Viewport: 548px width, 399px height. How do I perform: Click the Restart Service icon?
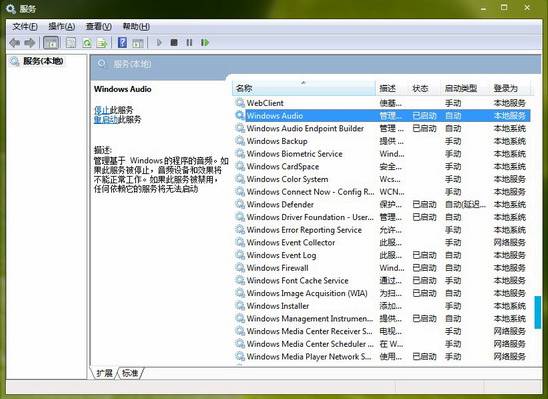coord(205,43)
